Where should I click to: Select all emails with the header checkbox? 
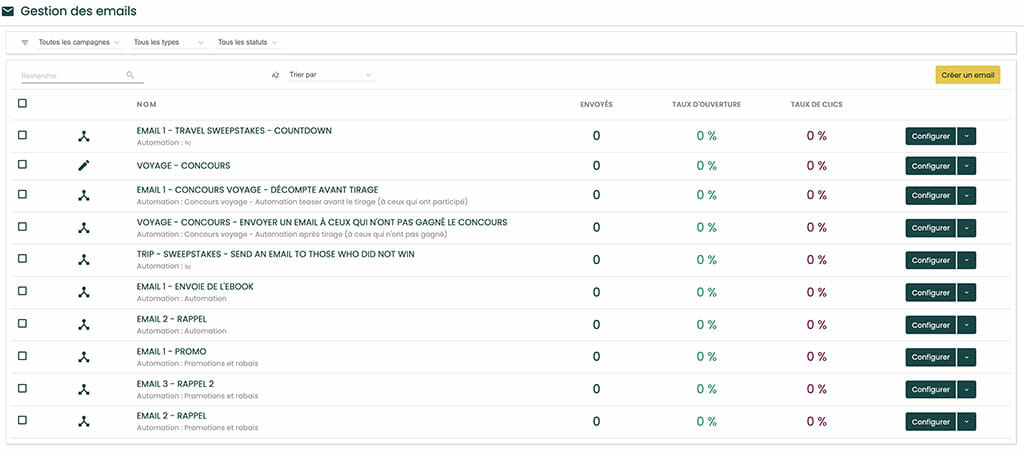(22, 103)
